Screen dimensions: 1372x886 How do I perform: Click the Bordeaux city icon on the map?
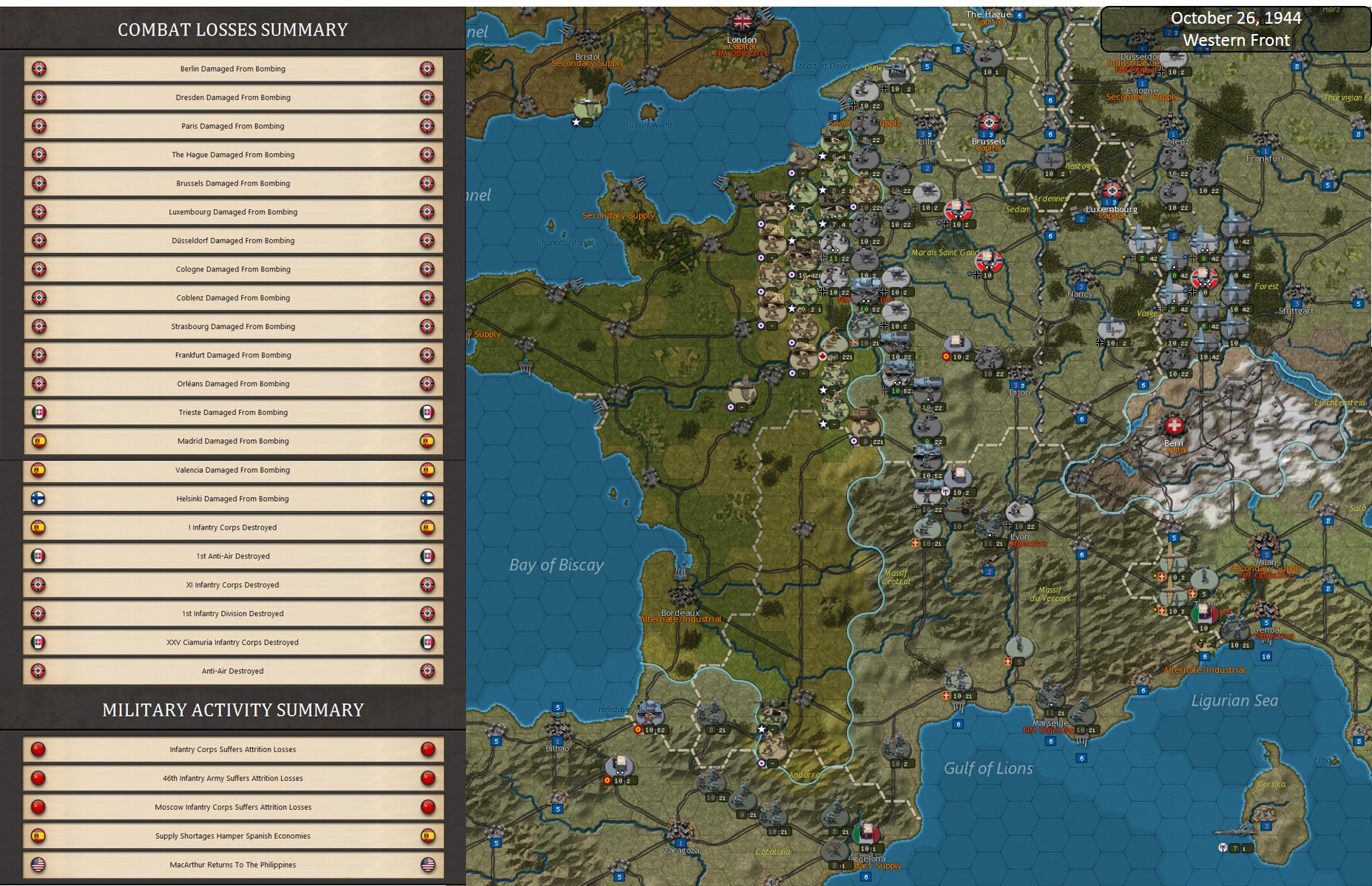680,594
